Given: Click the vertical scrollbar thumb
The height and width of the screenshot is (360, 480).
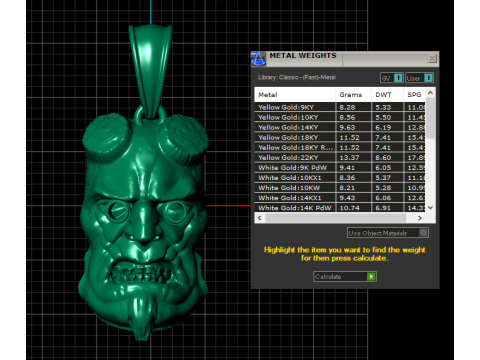Looking at the screenshot, I should point(430,118).
